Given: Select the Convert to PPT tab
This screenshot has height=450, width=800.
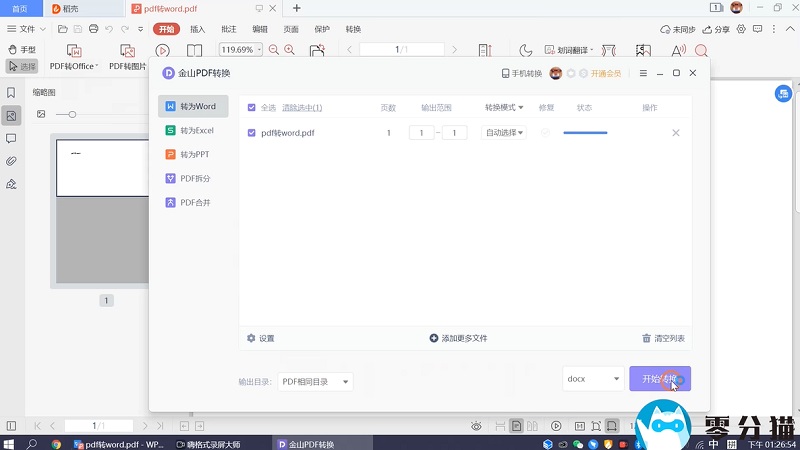Looking at the screenshot, I should click(193, 155).
